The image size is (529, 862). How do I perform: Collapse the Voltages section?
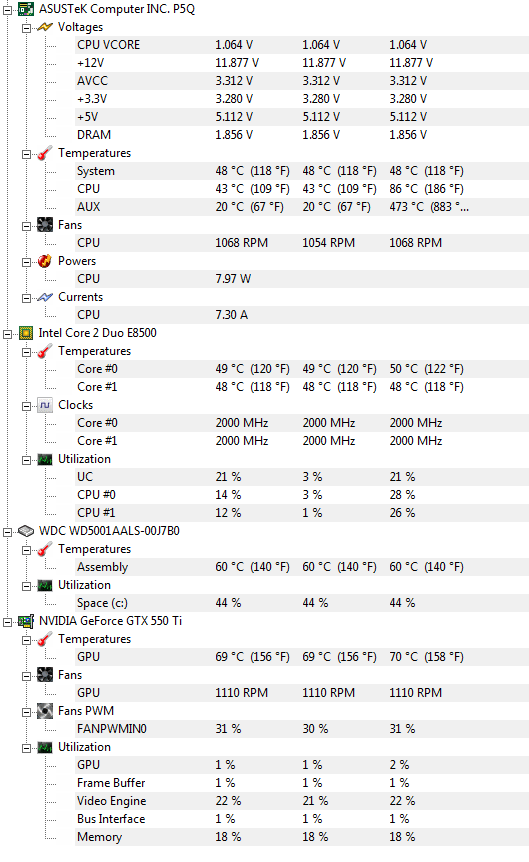coord(26,27)
